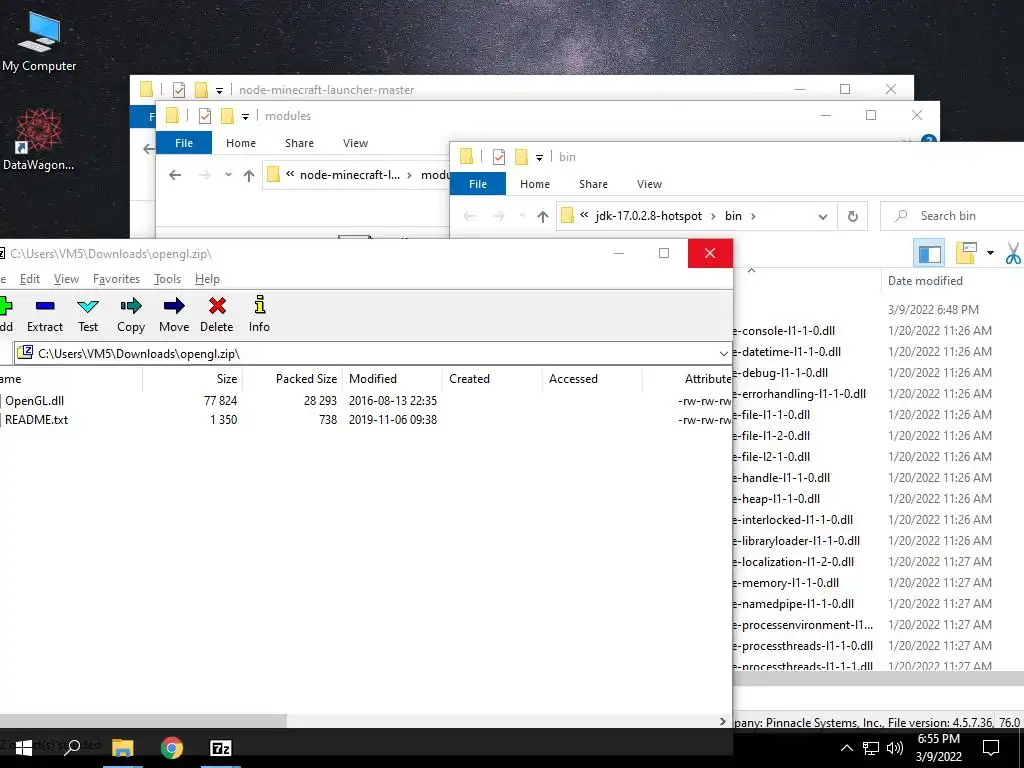Image resolution: width=1024 pixels, height=768 pixels.
Task: Click the Cut scissors icon in bin window
Action: (x=1013, y=253)
